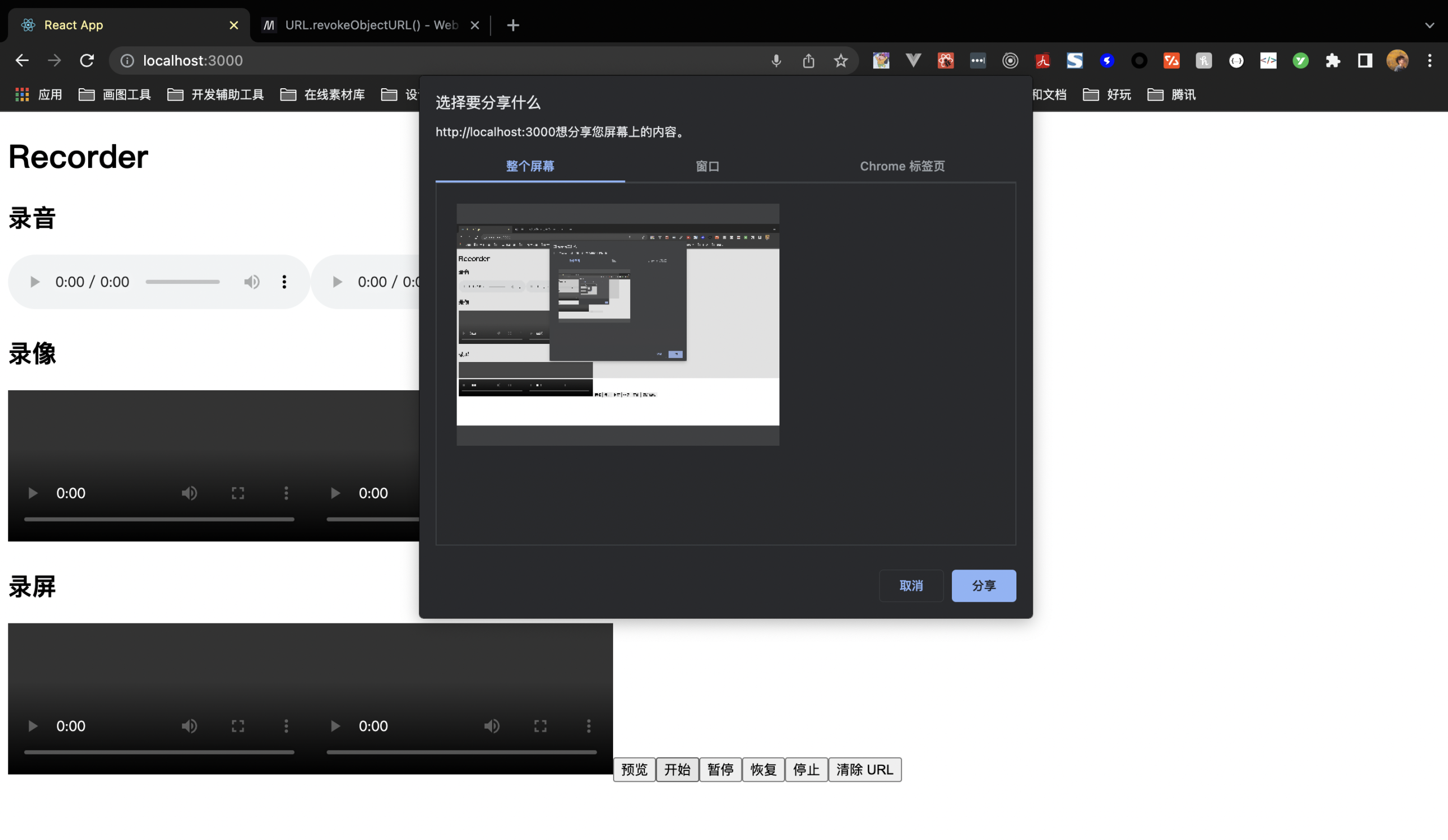
Task: Click the reload page icon
Action: coord(87,61)
